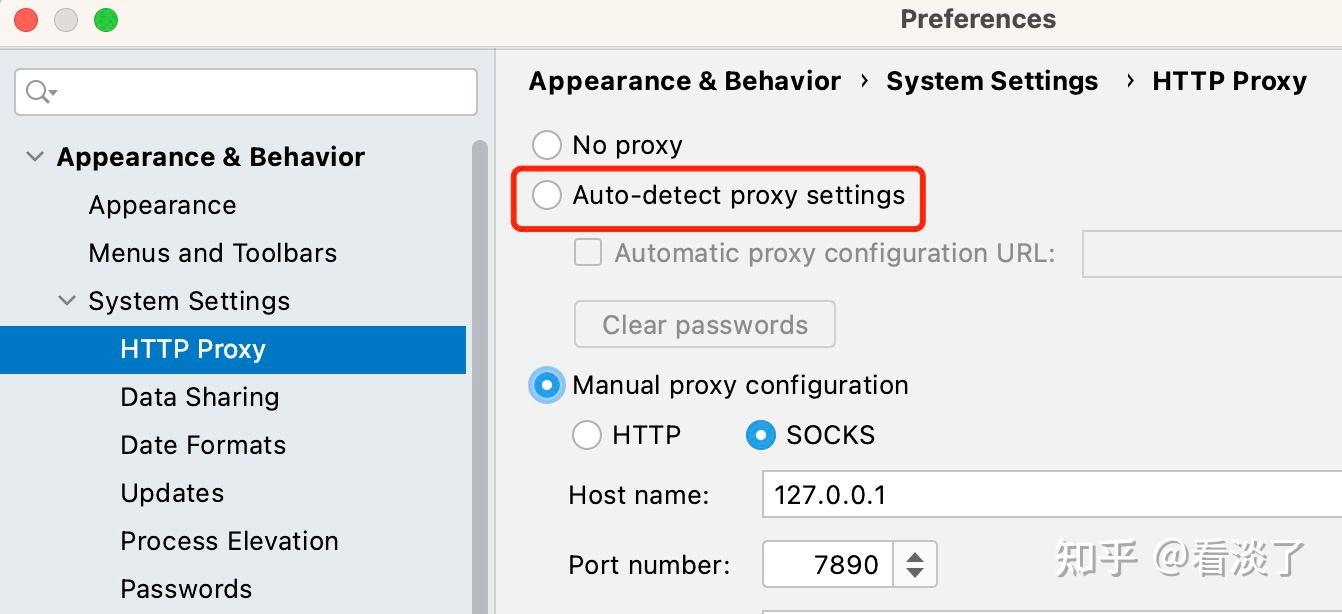Open the Updates settings page
This screenshot has height=614, width=1342.
pos(172,493)
